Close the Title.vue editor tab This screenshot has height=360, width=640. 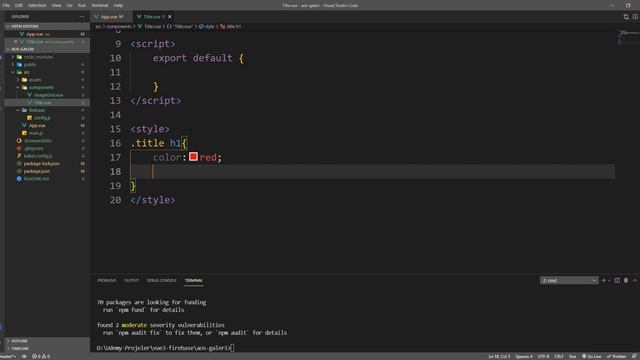tap(170, 17)
